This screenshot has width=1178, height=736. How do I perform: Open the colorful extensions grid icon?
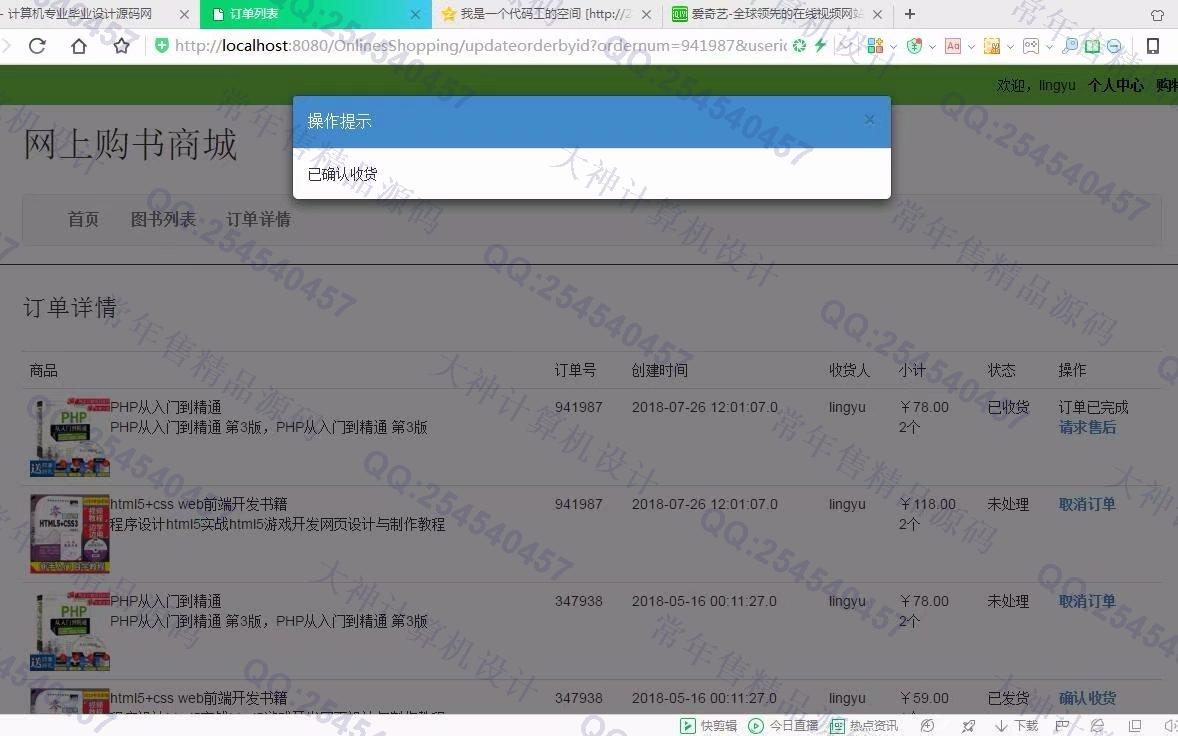click(x=874, y=46)
